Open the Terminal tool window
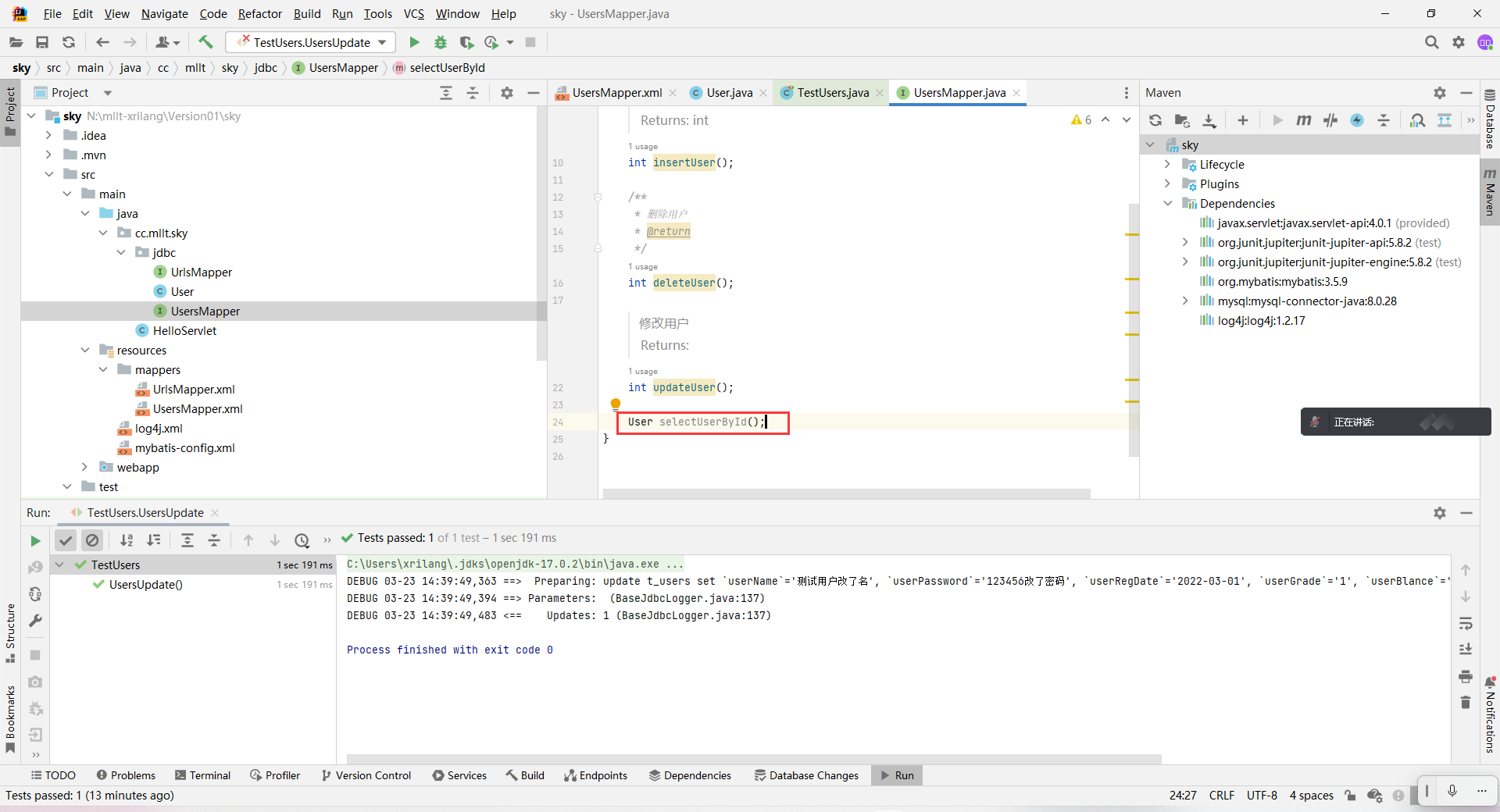 click(203, 775)
